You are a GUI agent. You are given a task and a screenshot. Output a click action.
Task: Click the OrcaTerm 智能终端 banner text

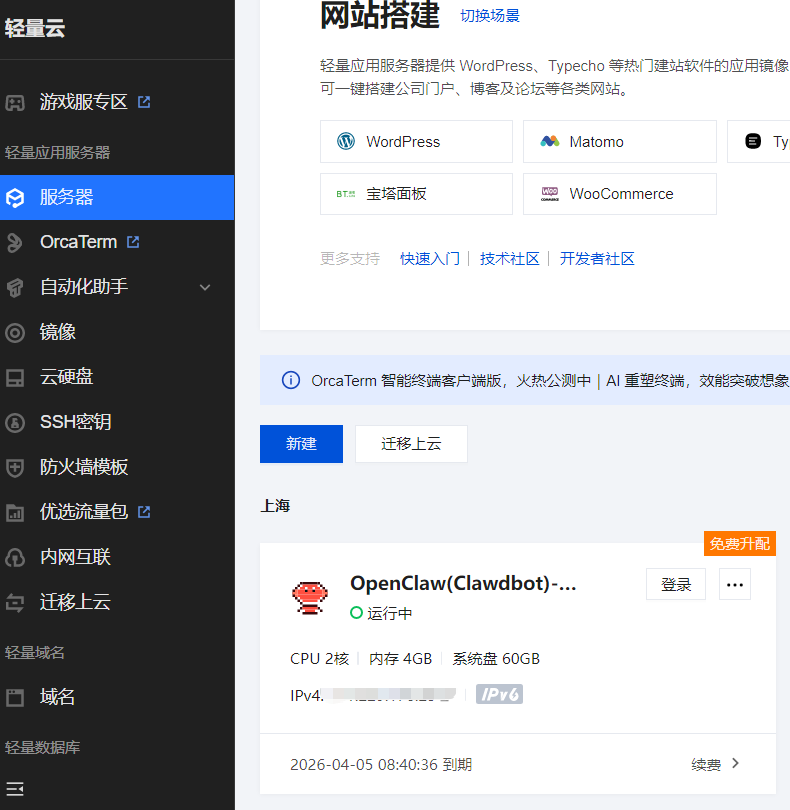[550, 381]
